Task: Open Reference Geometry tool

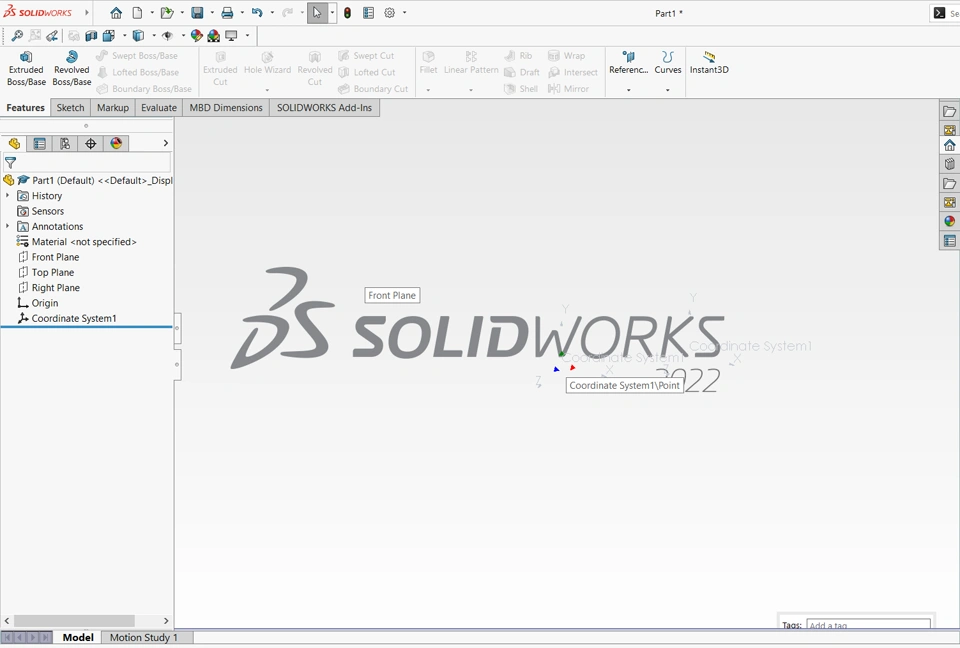Action: [629, 64]
